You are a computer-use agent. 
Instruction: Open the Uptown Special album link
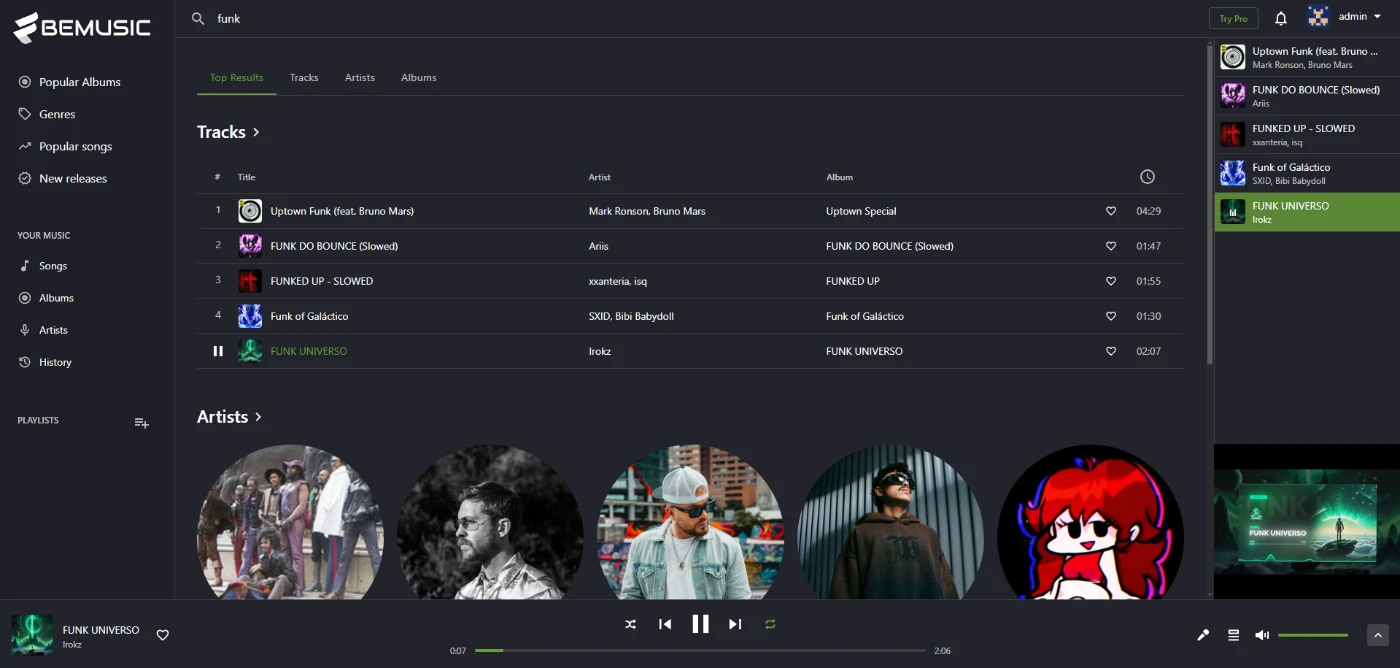pyautogui.click(x=861, y=211)
